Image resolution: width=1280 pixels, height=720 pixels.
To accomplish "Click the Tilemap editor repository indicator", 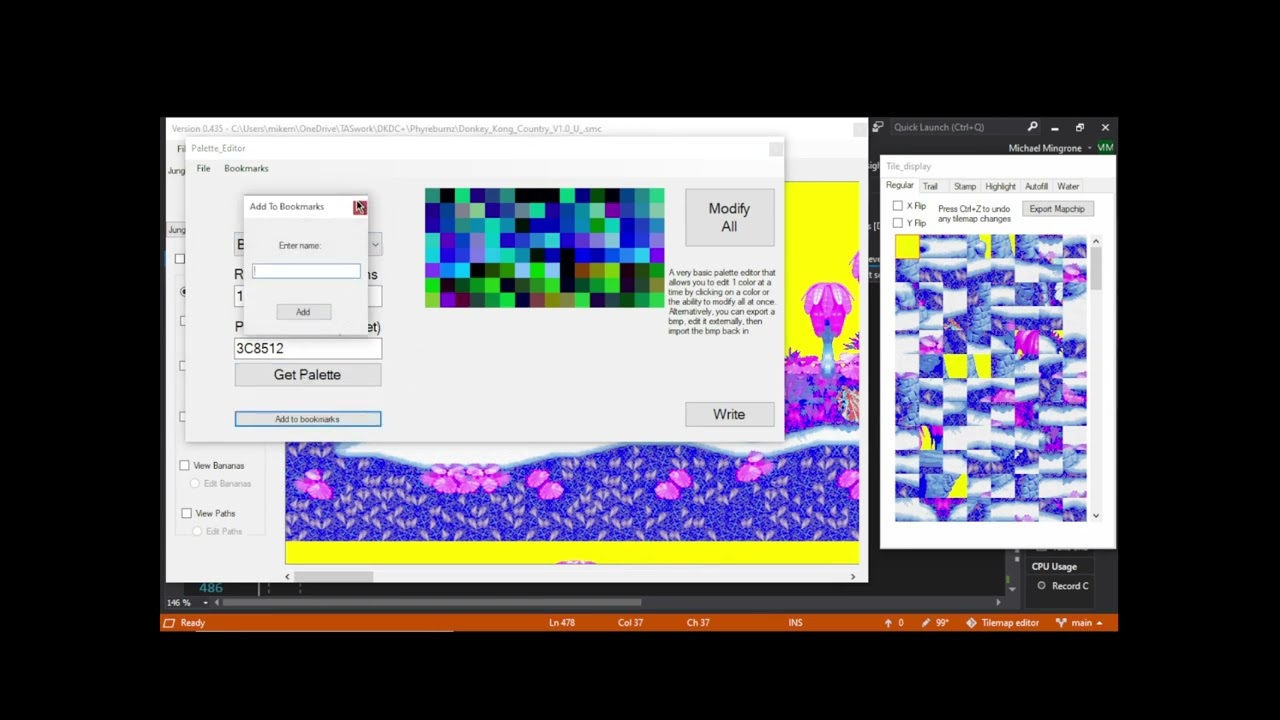I will pyautogui.click(x=1003, y=623).
